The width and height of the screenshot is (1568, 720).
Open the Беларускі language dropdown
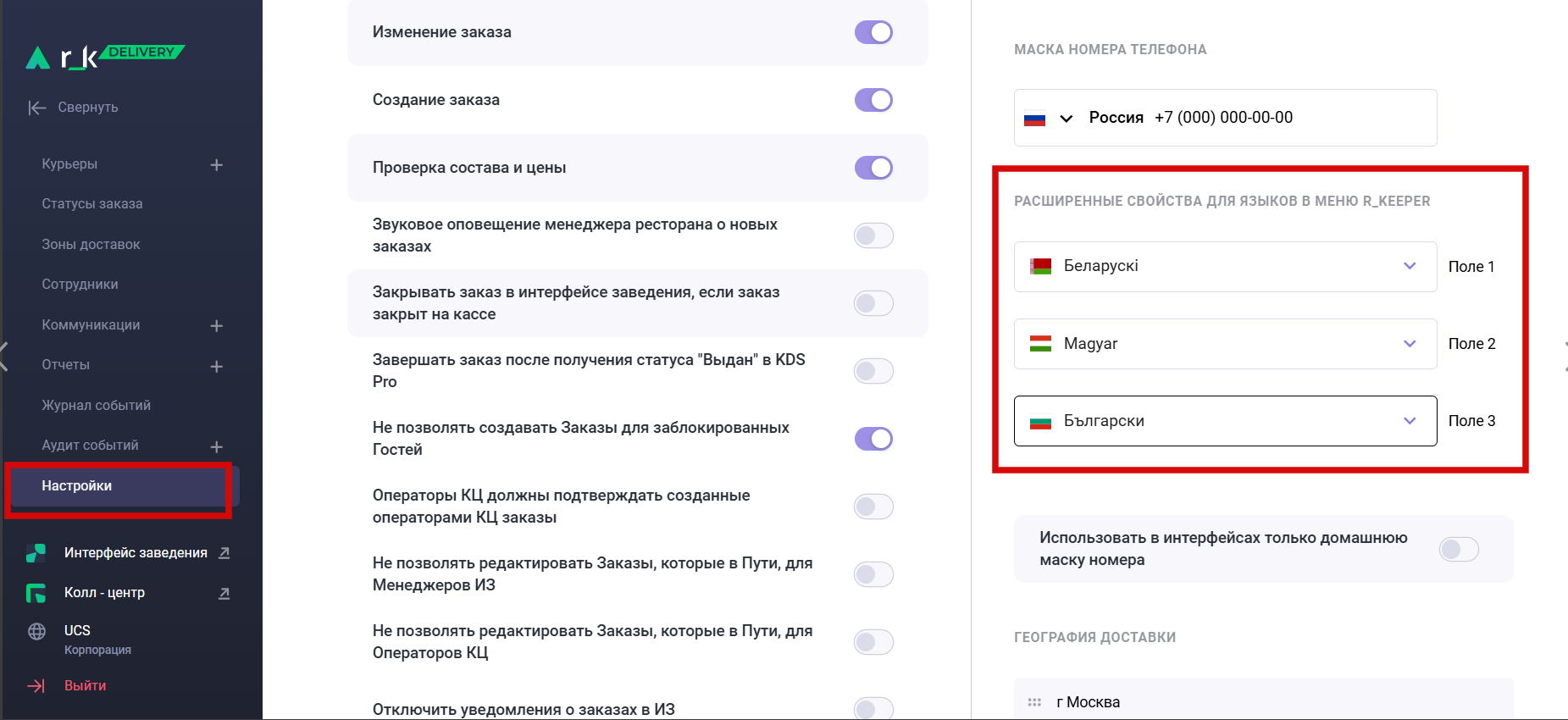[1225, 267]
